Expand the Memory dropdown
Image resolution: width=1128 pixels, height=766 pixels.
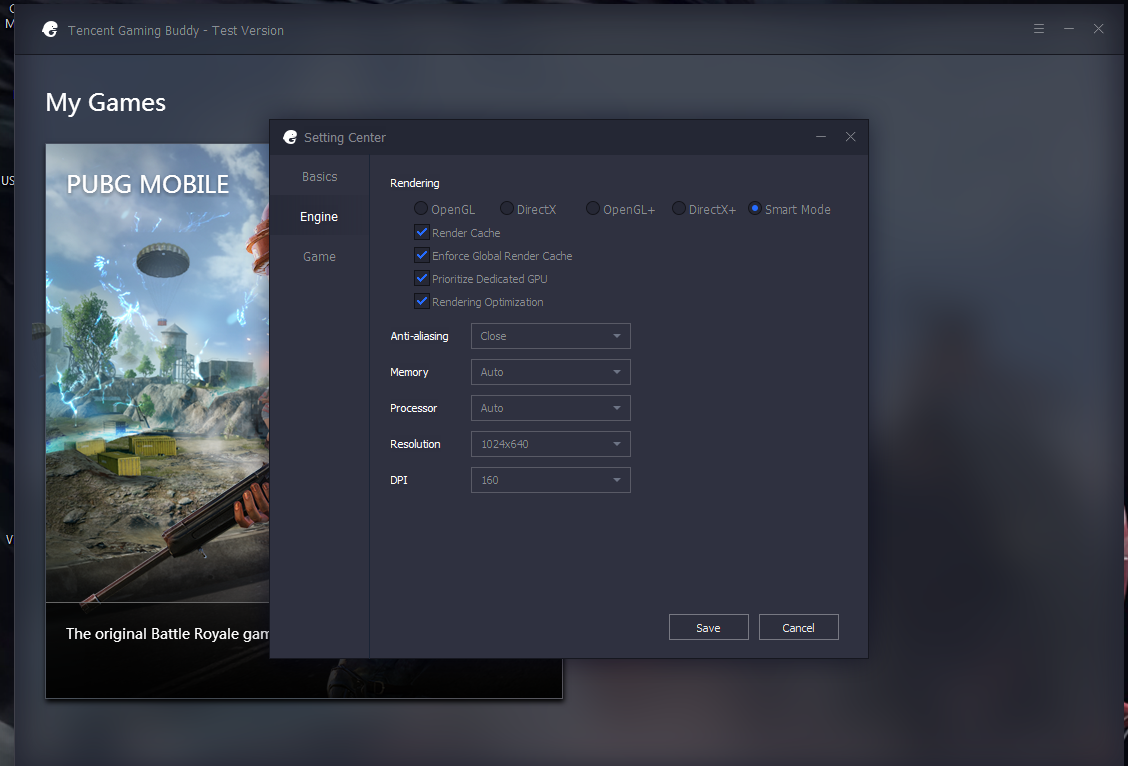[550, 372]
